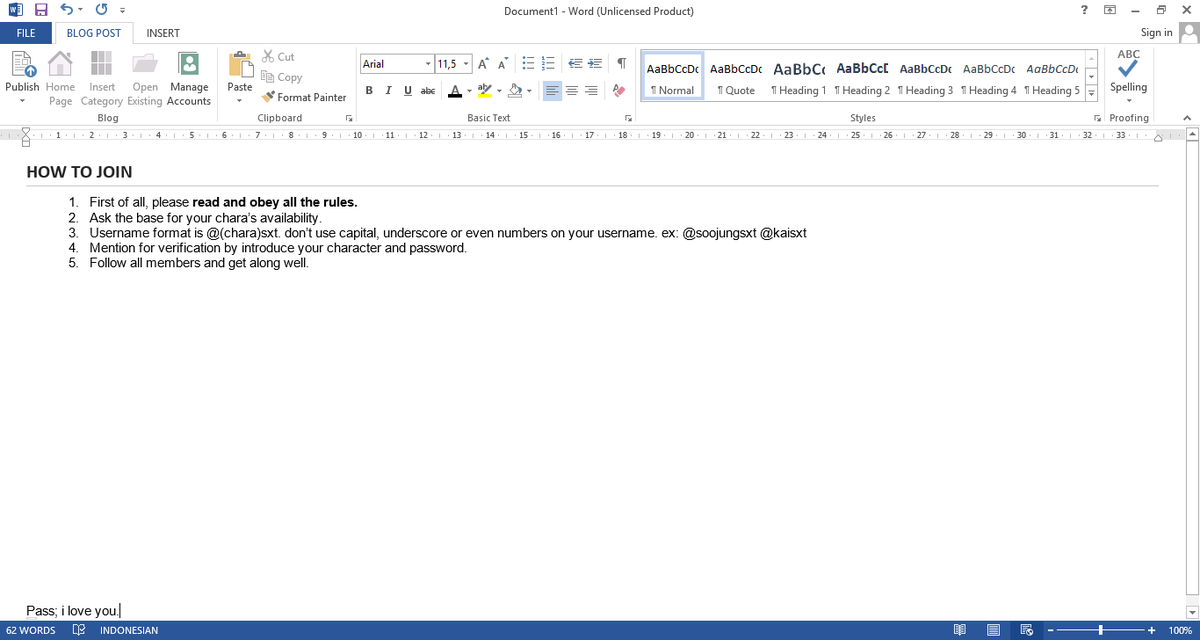Select the BLOG POST tab

pos(94,33)
